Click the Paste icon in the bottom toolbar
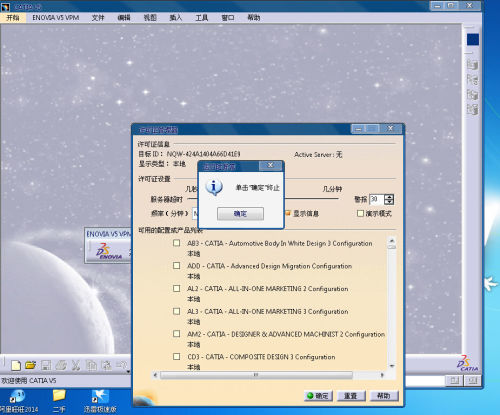The width and height of the screenshot is (500, 415). click(106, 365)
